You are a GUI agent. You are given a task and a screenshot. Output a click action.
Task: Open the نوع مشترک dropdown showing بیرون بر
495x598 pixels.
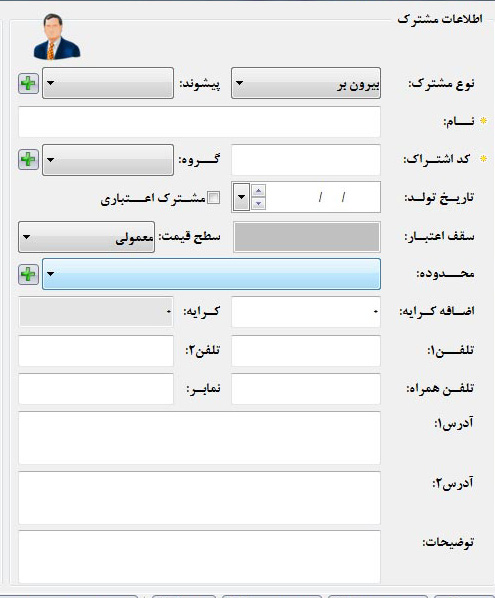pos(306,83)
